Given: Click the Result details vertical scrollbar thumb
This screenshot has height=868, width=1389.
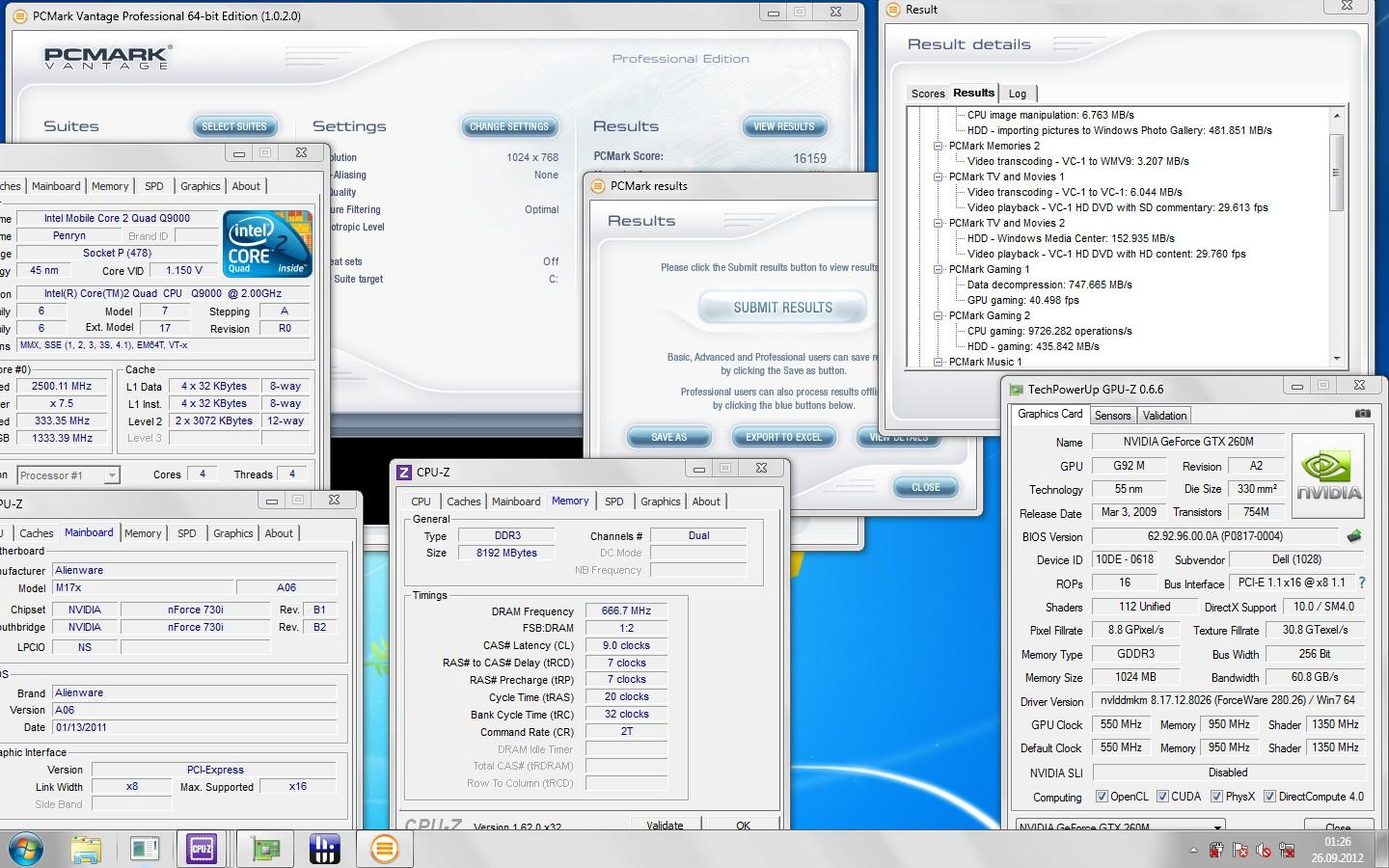Looking at the screenshot, I should 1336,173.
